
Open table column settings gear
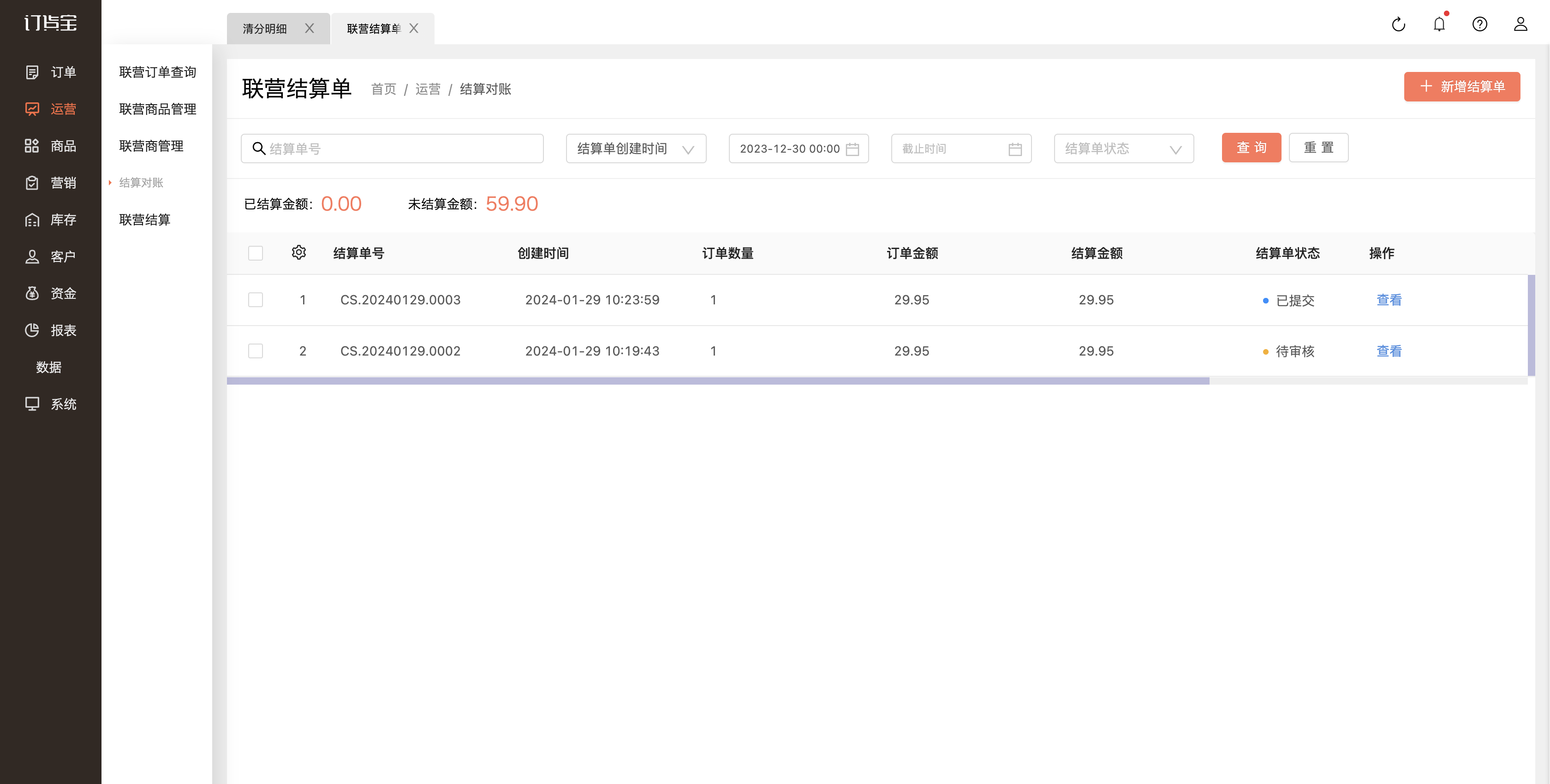tap(298, 252)
